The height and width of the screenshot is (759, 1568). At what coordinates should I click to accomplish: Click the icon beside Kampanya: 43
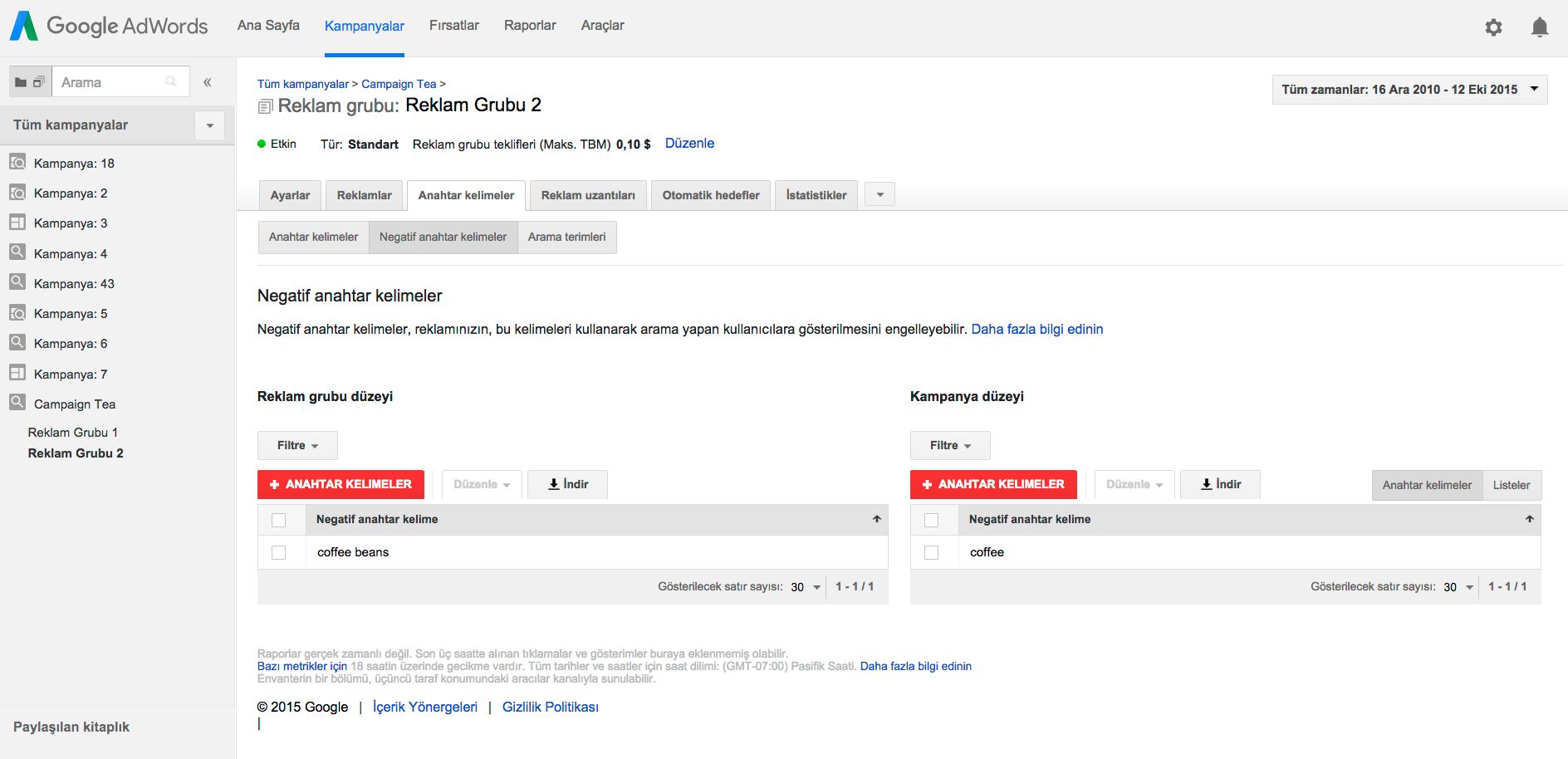point(17,282)
